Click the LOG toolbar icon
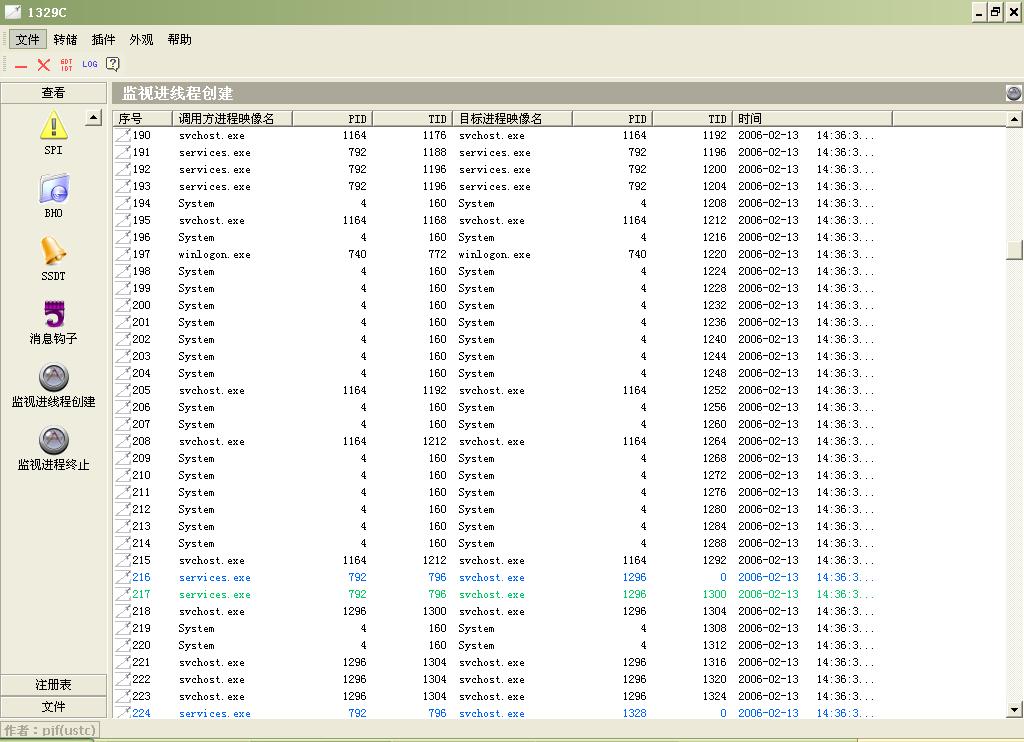This screenshot has width=1024, height=742. (x=90, y=64)
